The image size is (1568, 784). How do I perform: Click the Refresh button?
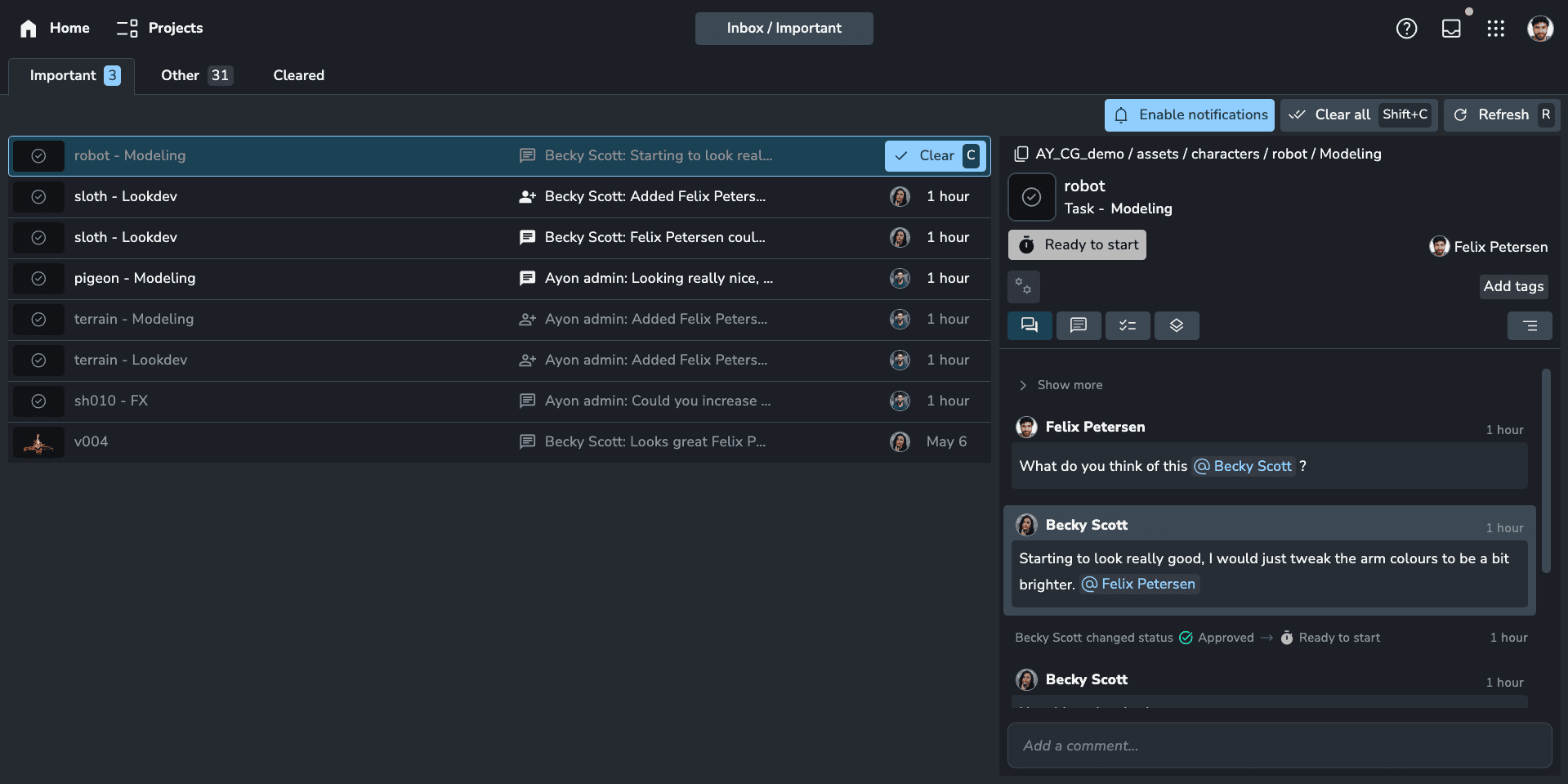(1502, 115)
